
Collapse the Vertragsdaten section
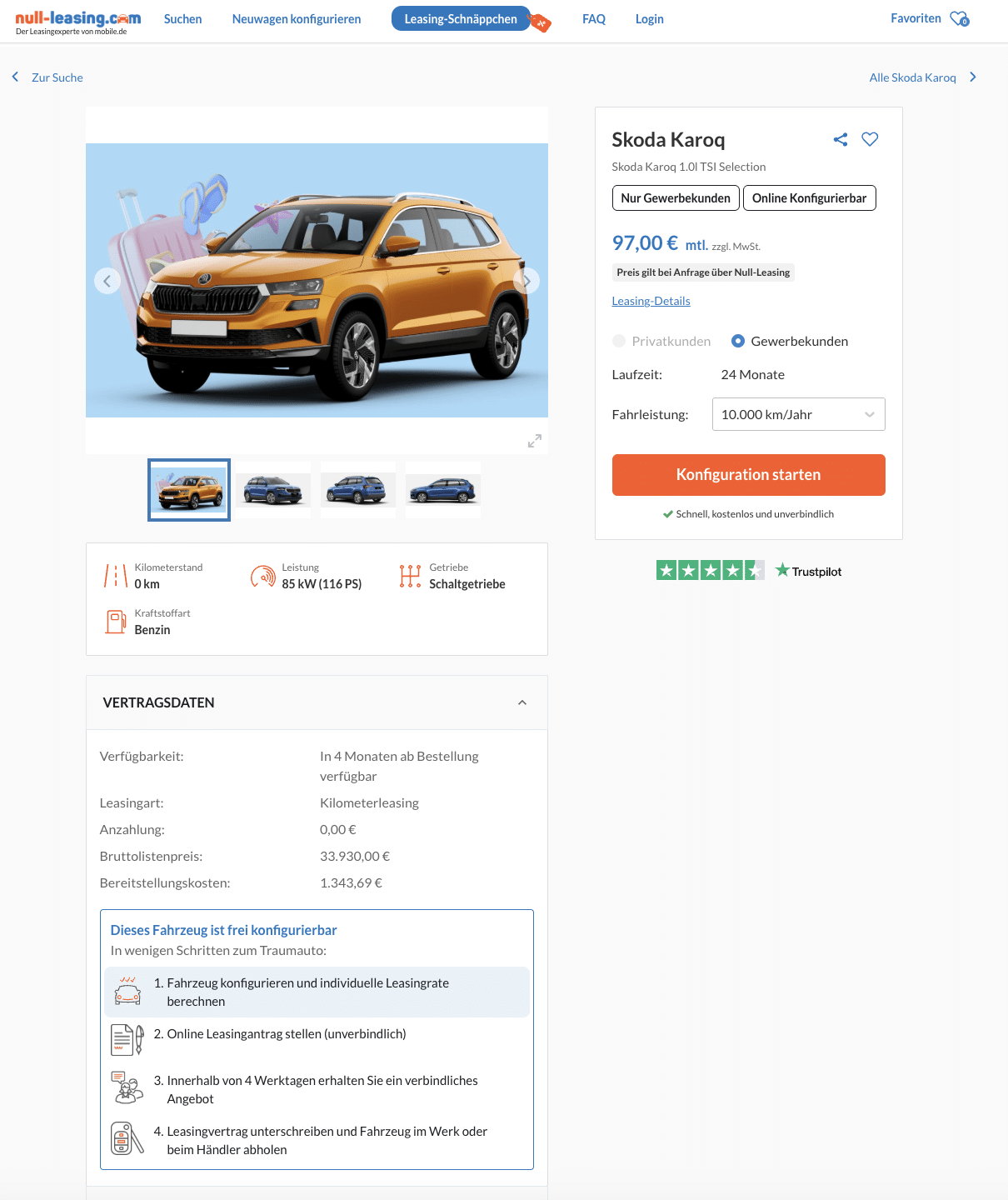(522, 702)
